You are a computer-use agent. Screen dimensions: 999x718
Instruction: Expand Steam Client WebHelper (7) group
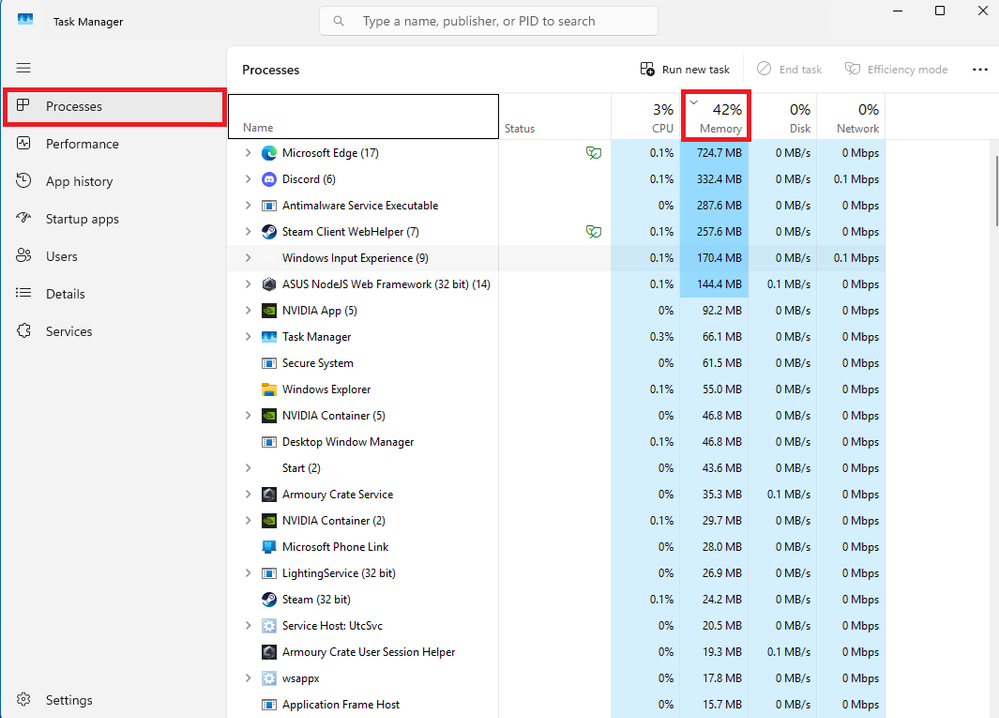(x=248, y=231)
